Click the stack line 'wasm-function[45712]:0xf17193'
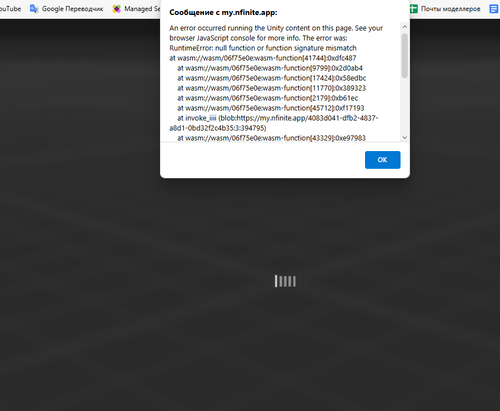The height and width of the screenshot is (411, 500). coord(271,108)
